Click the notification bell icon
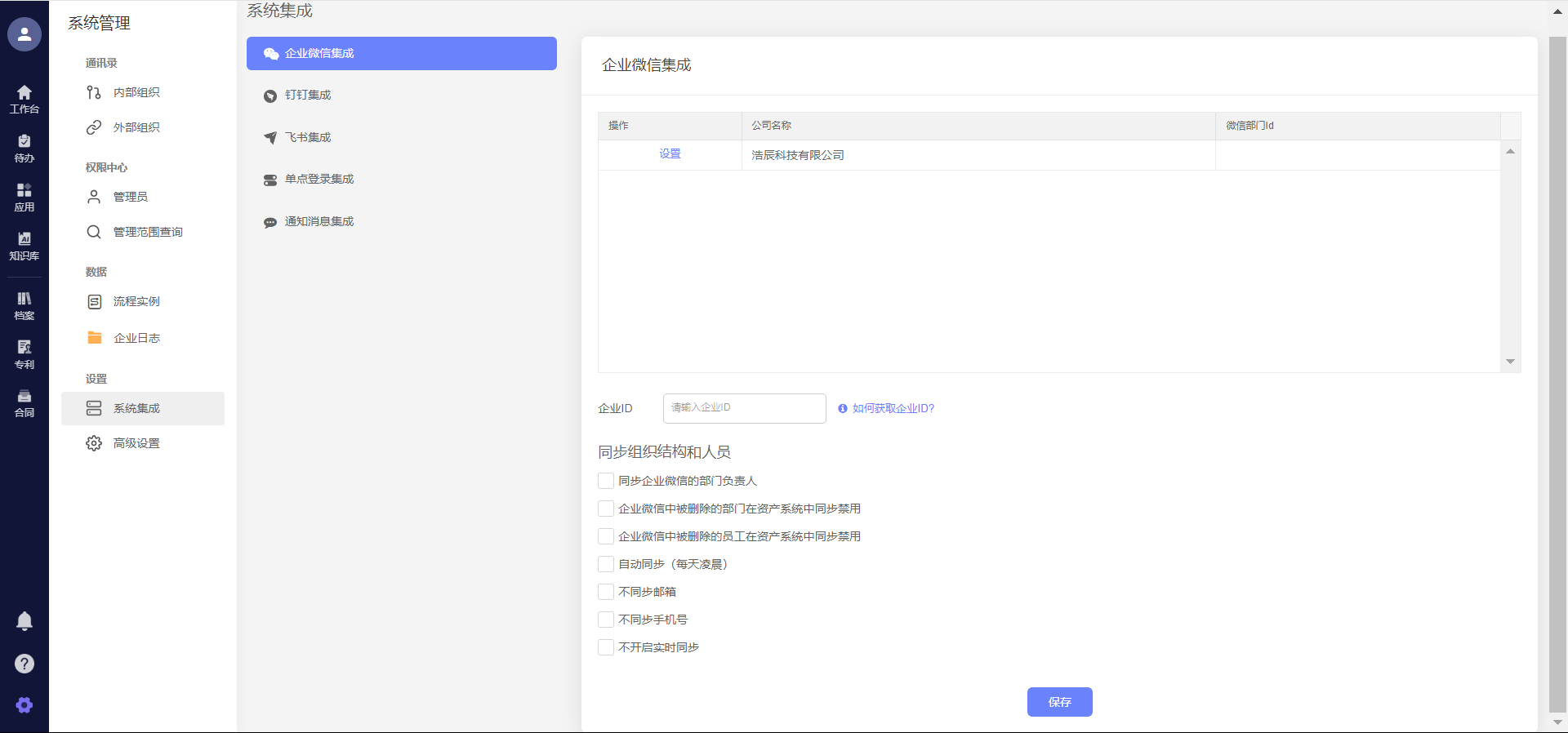This screenshot has height=733, width=1568. pyautogui.click(x=24, y=621)
